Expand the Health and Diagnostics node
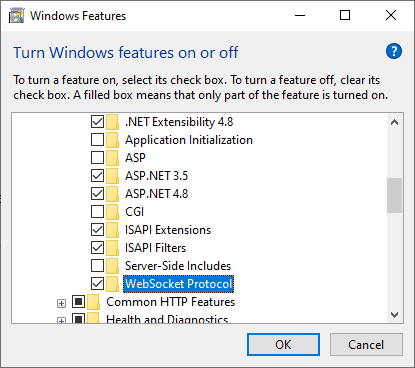The image size is (415, 368). tap(61, 320)
